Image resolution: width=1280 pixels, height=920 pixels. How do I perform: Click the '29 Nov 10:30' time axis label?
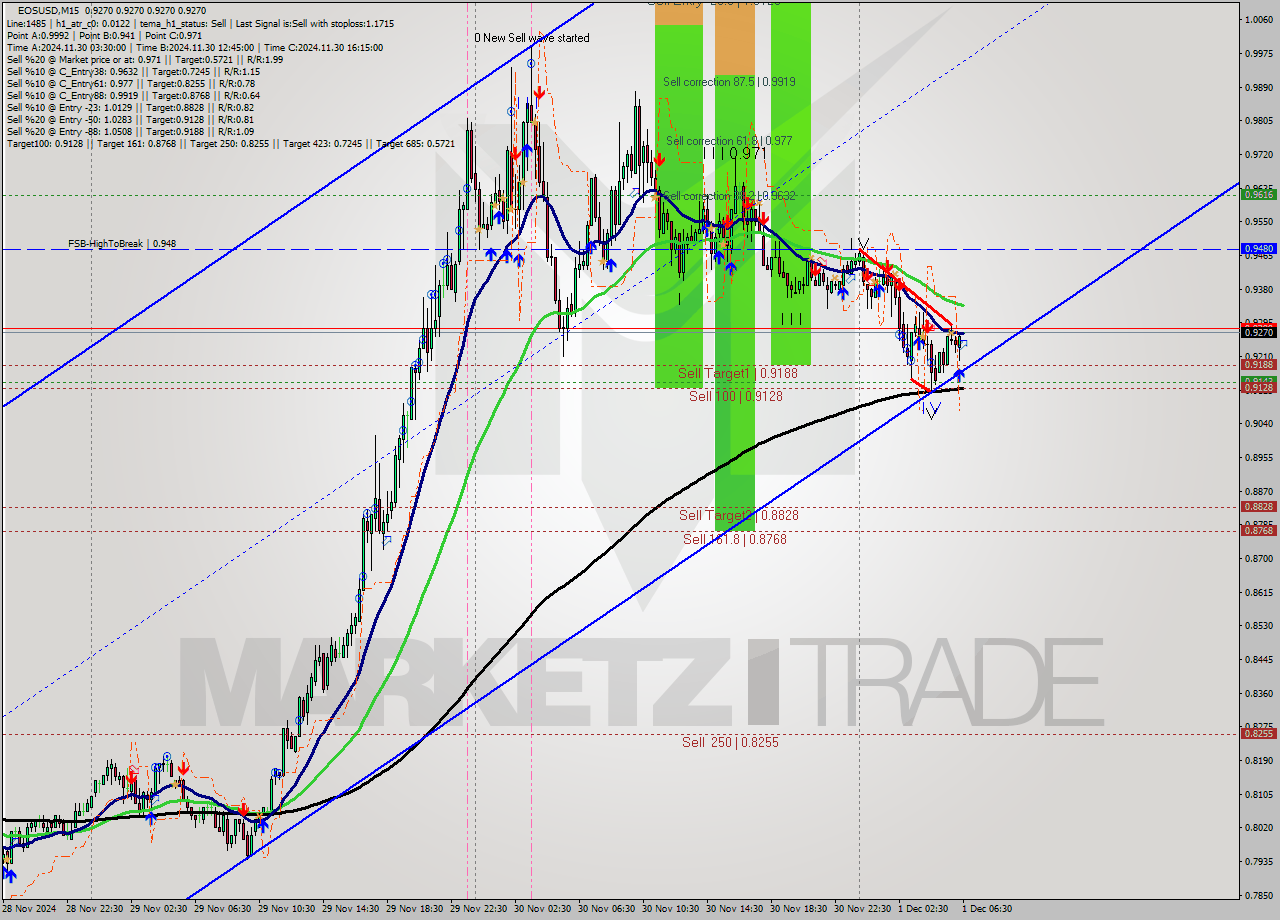pos(287,909)
